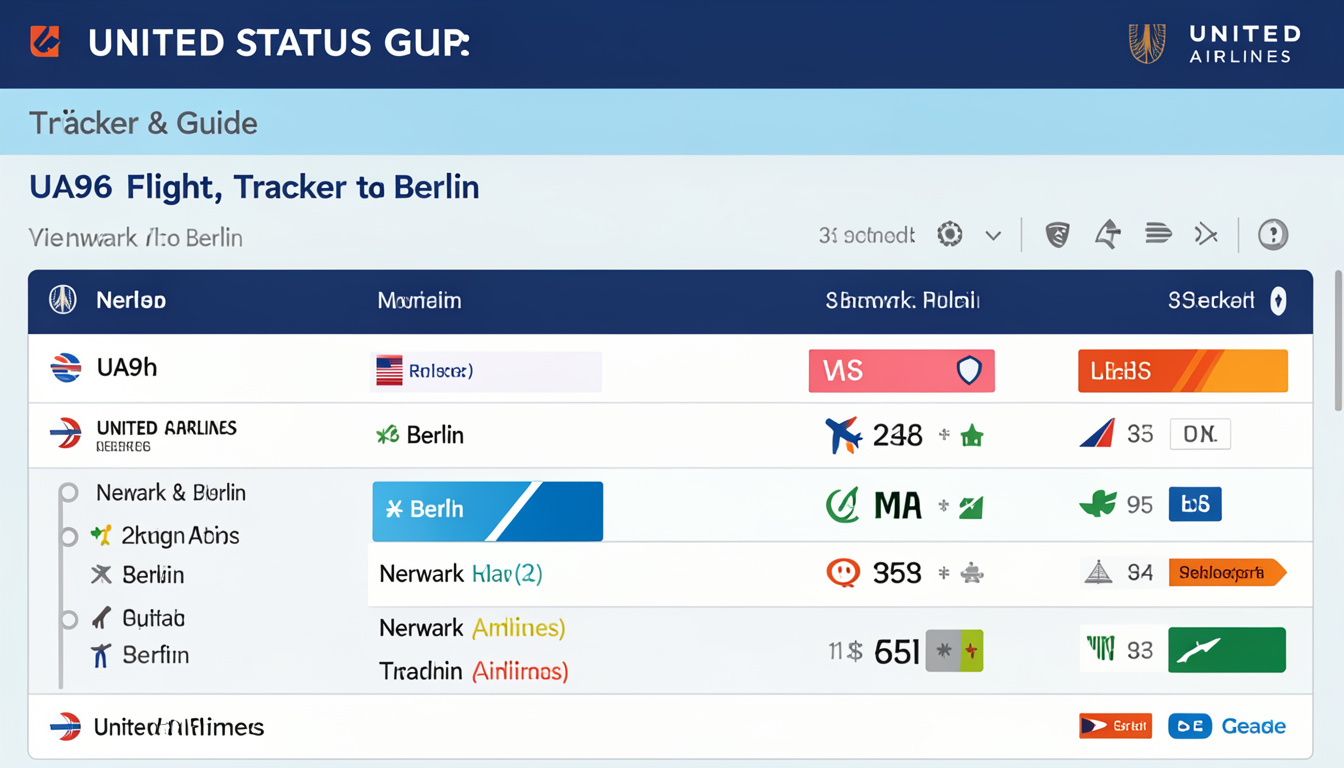Viewport: 1344px width, 768px height.
Task: Click the hamburger lines icon in toolbar
Action: coord(1158,235)
